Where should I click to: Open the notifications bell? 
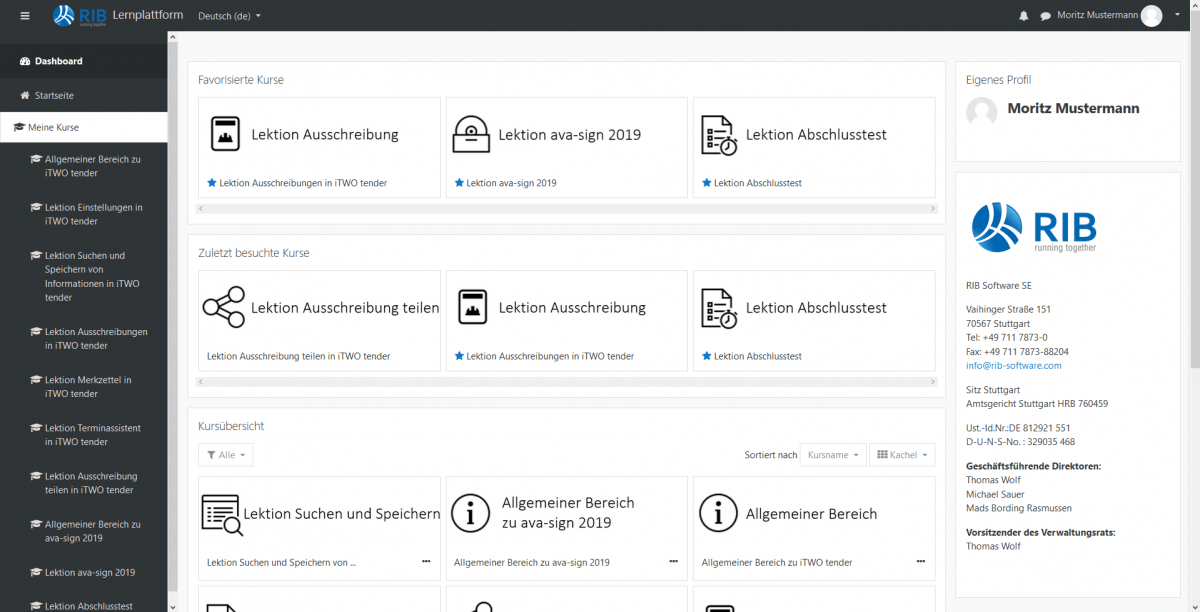tap(1023, 16)
